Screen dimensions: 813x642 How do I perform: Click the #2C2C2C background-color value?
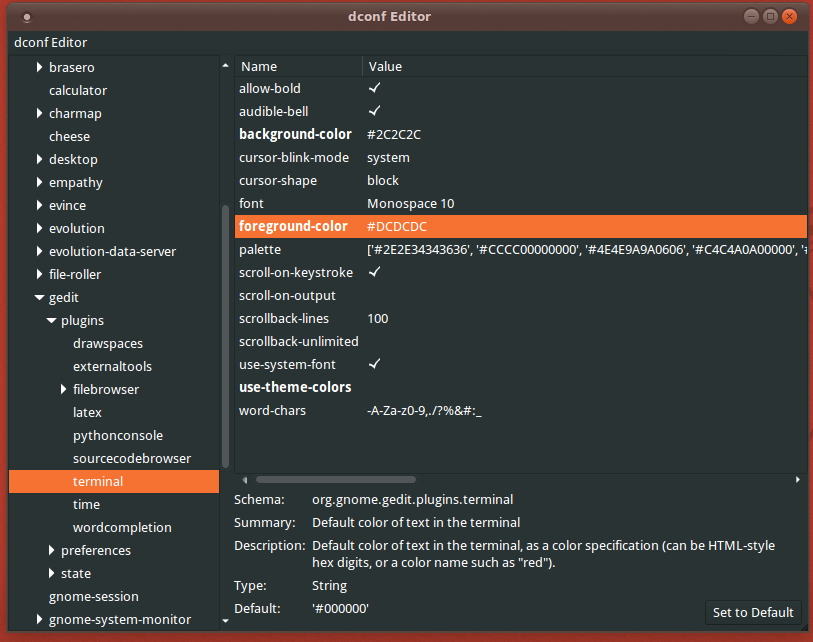coord(394,134)
